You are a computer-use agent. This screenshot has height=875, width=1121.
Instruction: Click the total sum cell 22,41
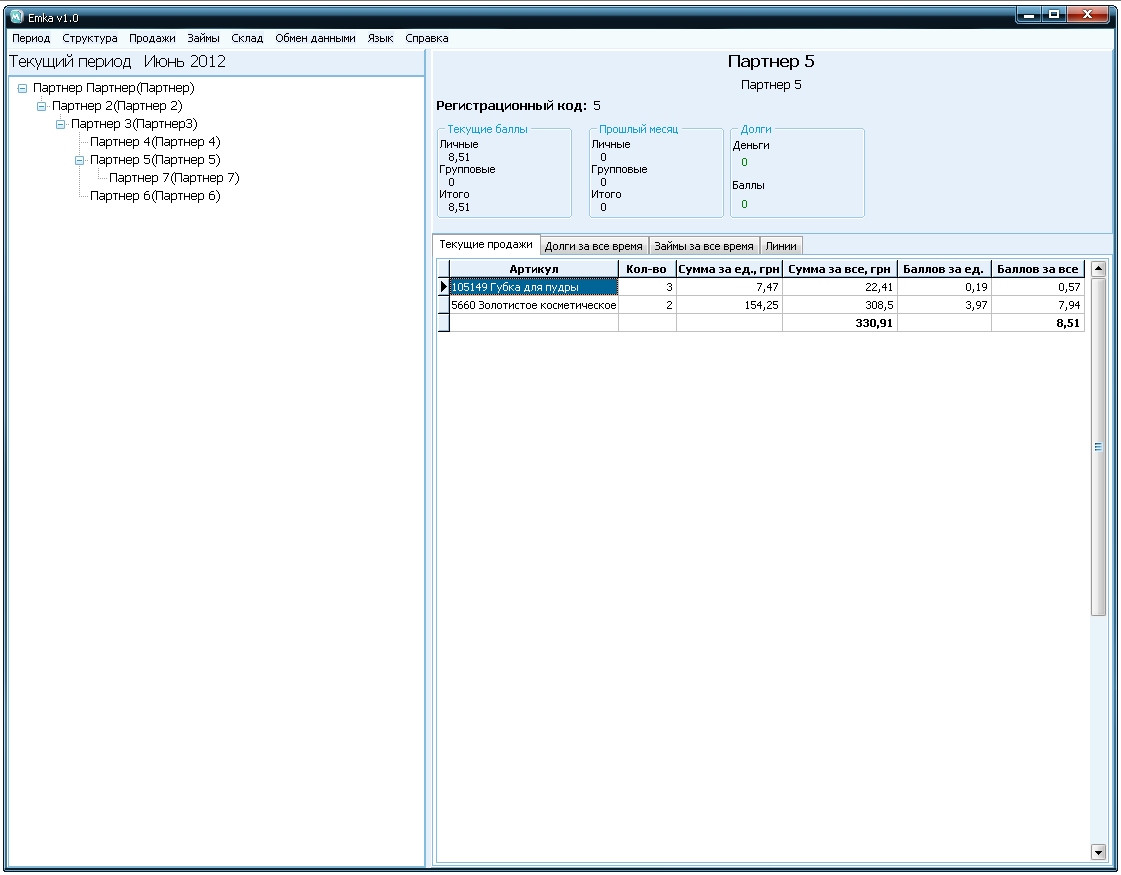pyautogui.click(x=840, y=287)
